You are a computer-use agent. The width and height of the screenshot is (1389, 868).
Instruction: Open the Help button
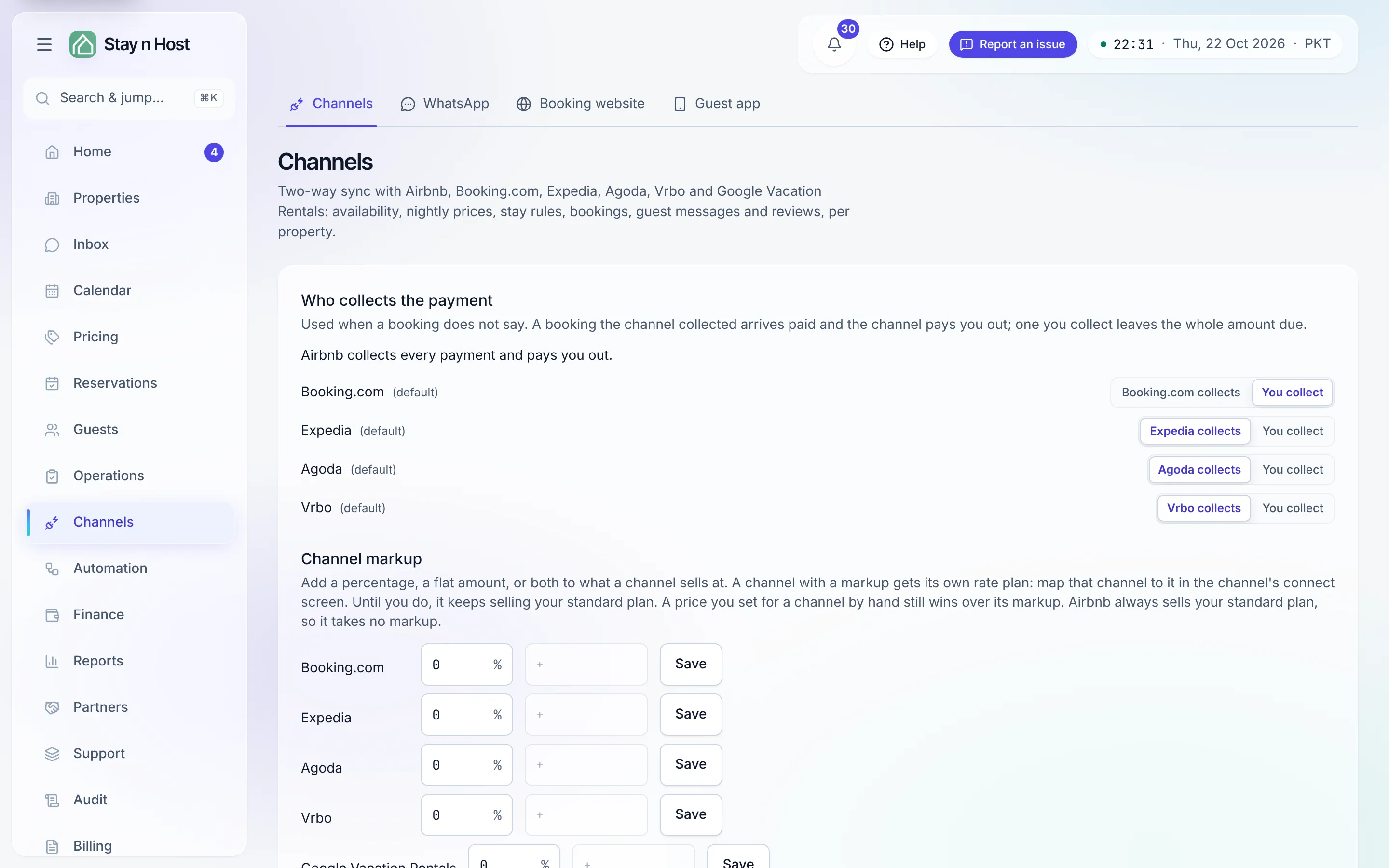click(x=902, y=44)
